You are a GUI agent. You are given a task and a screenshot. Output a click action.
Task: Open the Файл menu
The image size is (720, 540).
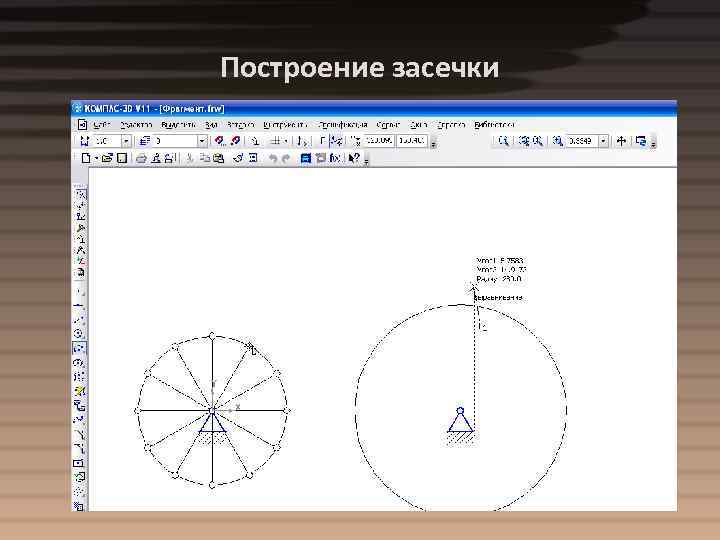pos(101,125)
